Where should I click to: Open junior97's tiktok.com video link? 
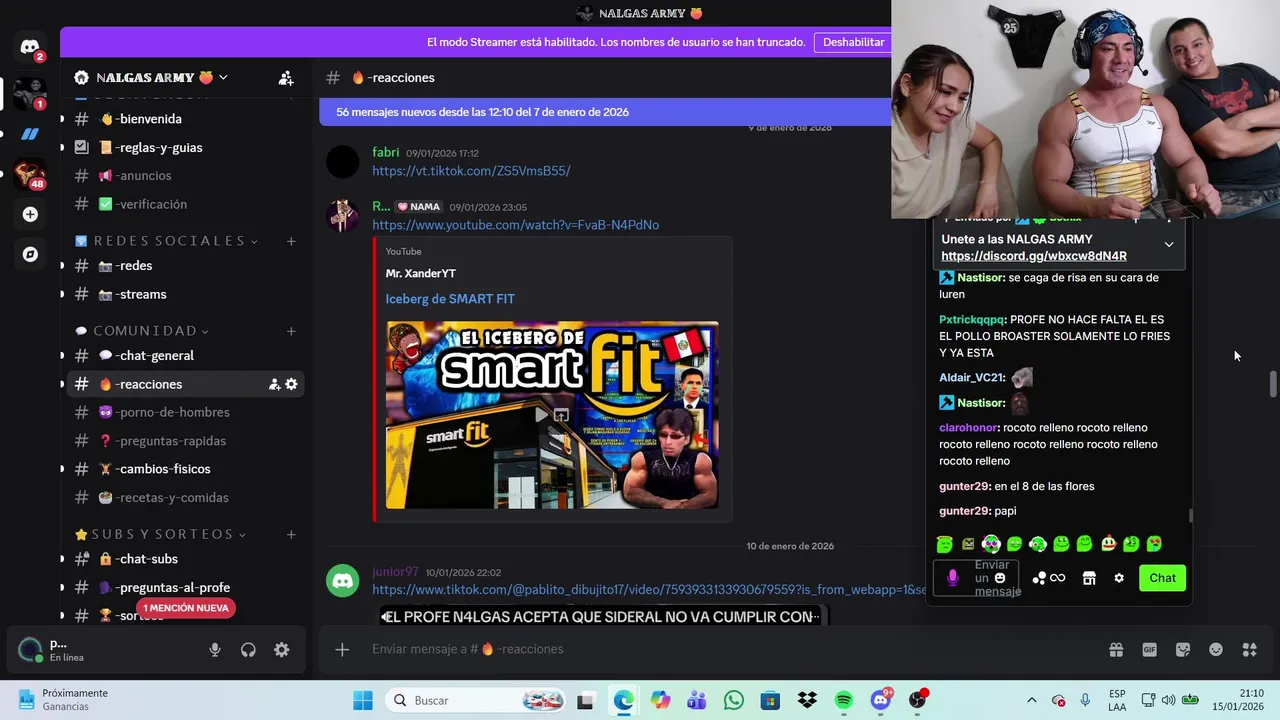point(649,590)
